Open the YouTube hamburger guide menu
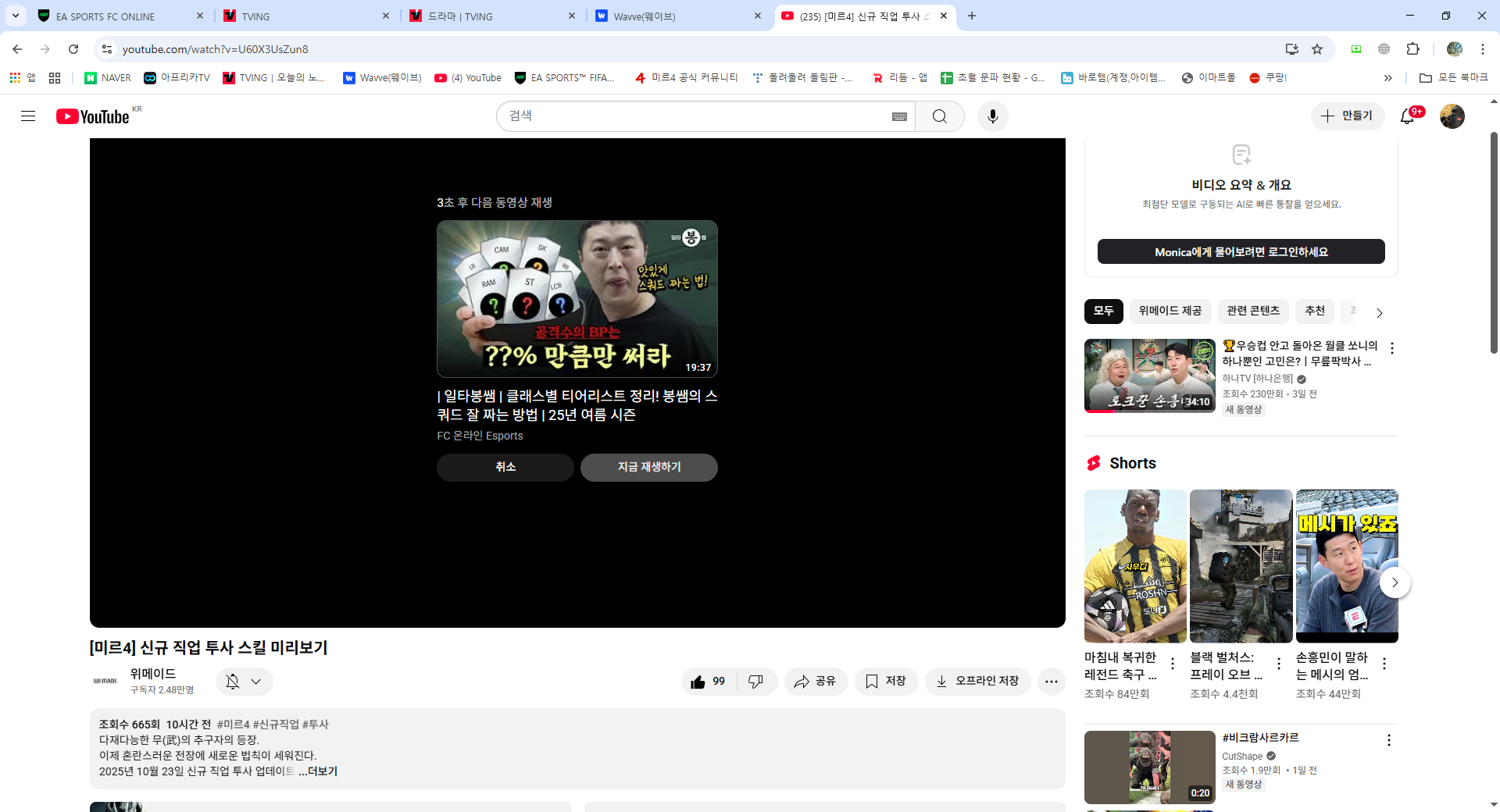 coord(28,116)
